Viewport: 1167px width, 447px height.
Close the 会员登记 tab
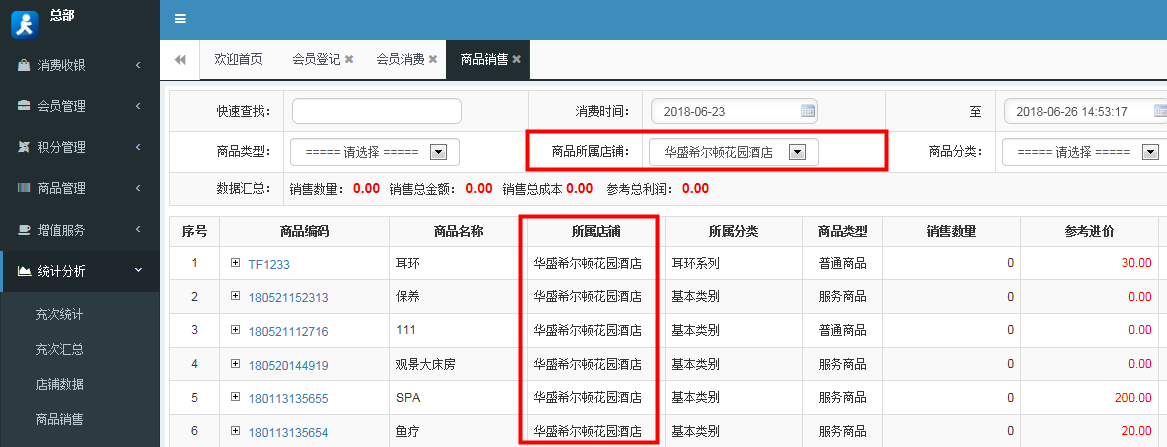tap(349, 60)
